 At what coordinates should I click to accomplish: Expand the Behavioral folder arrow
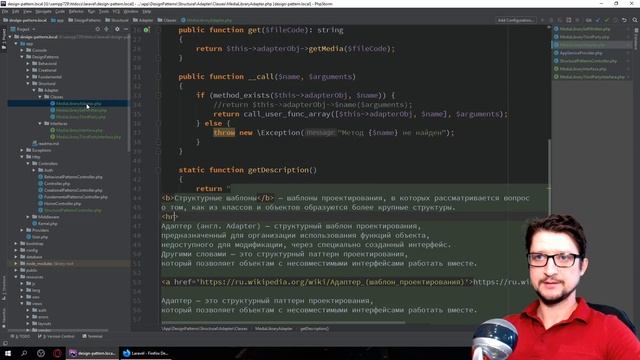(28, 64)
